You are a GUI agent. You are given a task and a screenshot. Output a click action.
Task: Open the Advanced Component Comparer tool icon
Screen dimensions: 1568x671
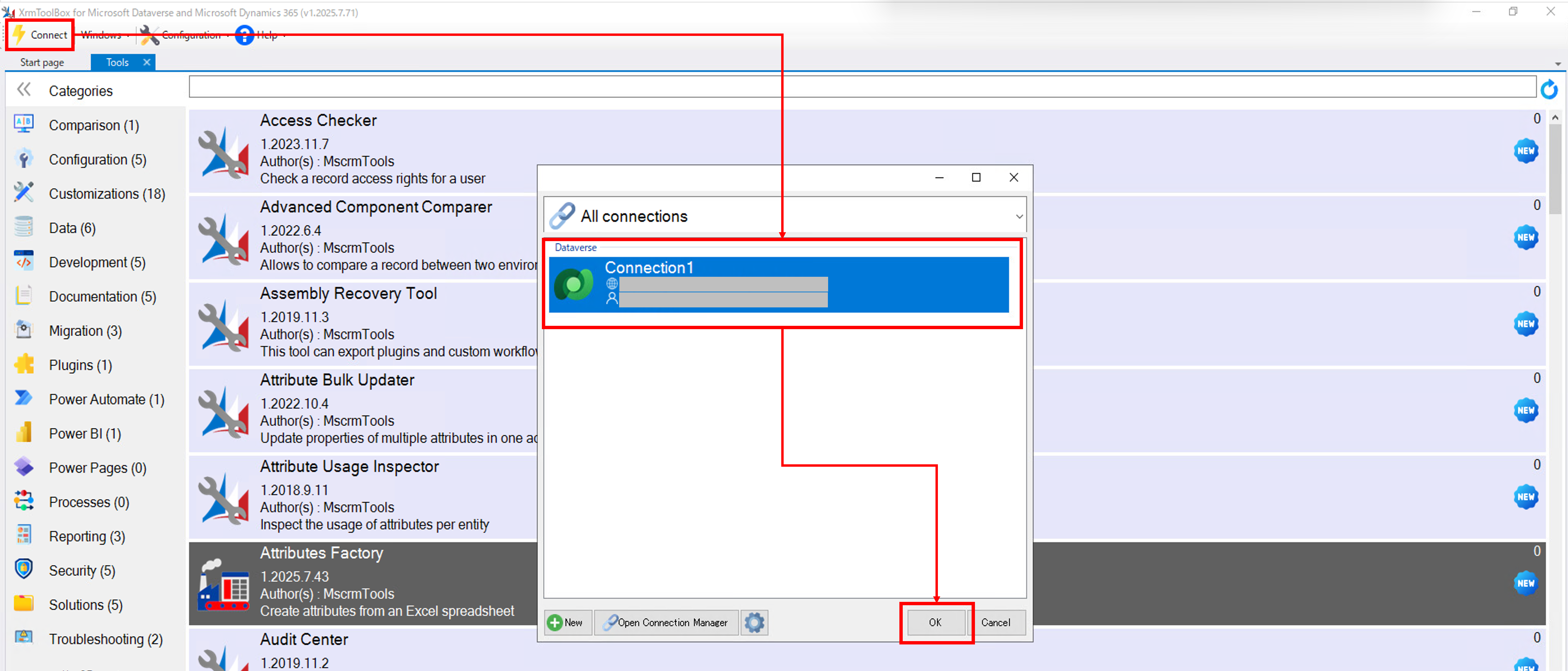(x=223, y=239)
